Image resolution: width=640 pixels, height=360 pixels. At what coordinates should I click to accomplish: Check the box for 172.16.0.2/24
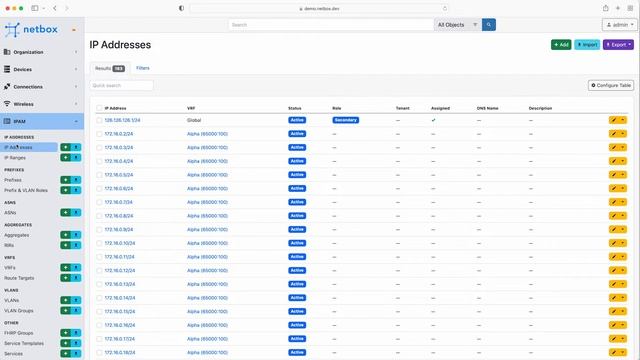(x=99, y=134)
